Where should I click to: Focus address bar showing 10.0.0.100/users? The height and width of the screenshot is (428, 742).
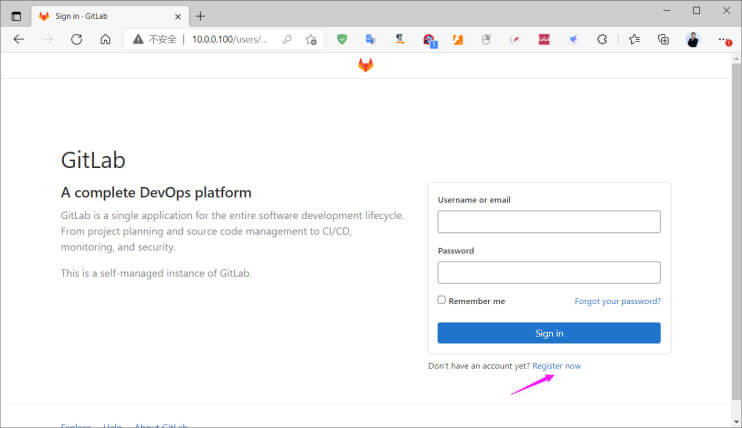click(x=230, y=39)
